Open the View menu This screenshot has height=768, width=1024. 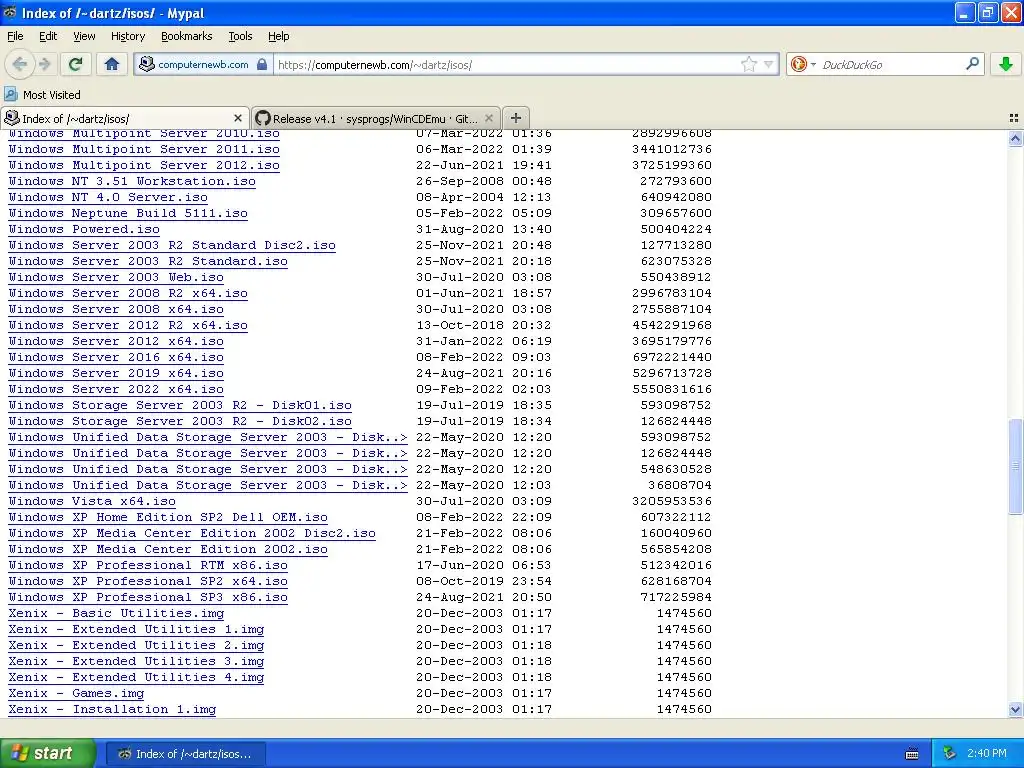click(84, 37)
